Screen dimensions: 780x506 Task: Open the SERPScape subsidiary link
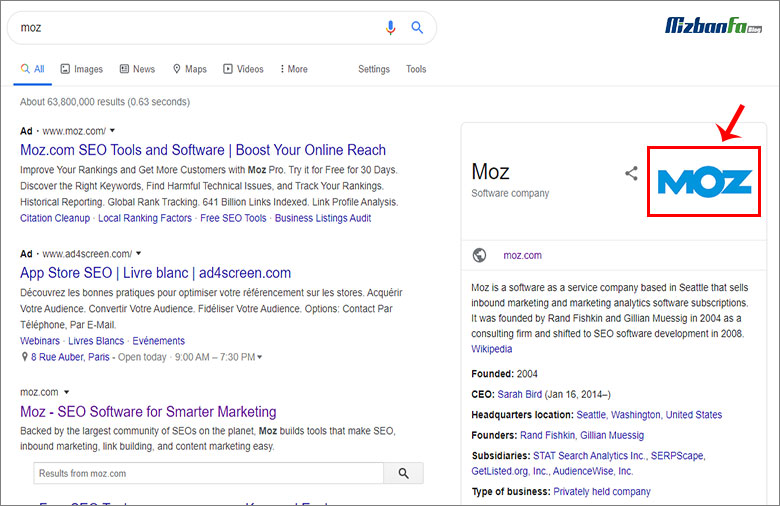click(677, 455)
